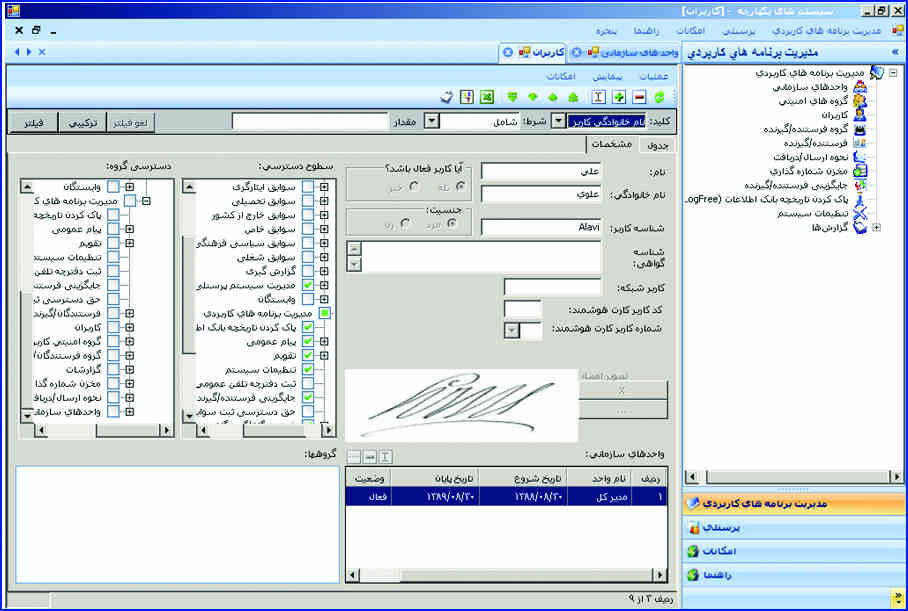
Task: Click the I-beam edit record toolbar icon
Action: pos(599,97)
